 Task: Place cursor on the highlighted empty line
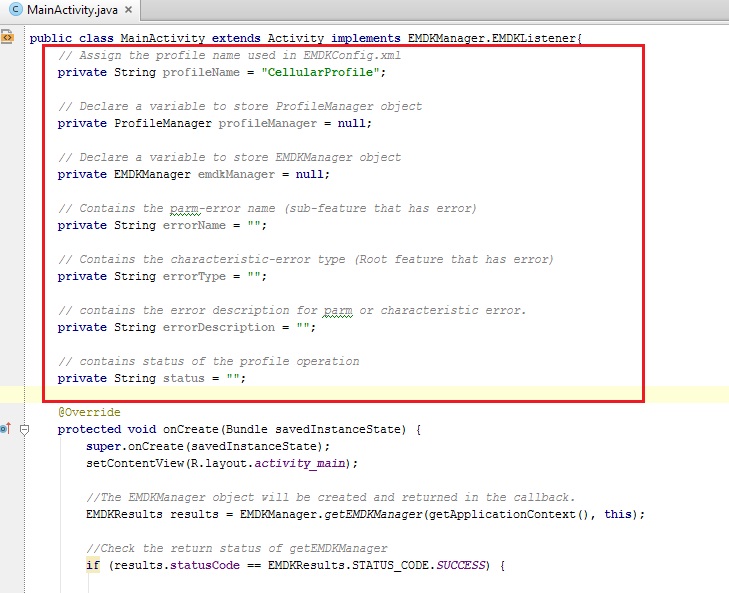(300, 395)
